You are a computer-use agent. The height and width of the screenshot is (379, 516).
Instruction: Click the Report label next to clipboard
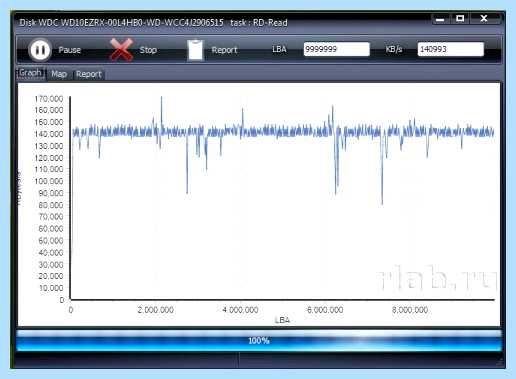tap(224, 50)
